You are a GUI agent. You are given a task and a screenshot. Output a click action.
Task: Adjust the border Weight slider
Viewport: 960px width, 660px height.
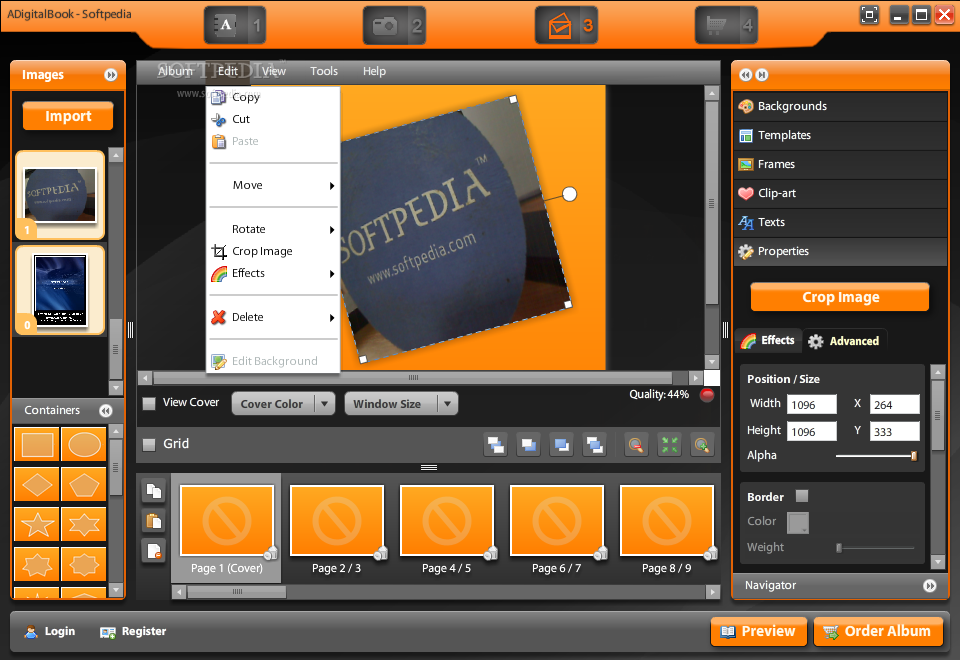pos(839,548)
